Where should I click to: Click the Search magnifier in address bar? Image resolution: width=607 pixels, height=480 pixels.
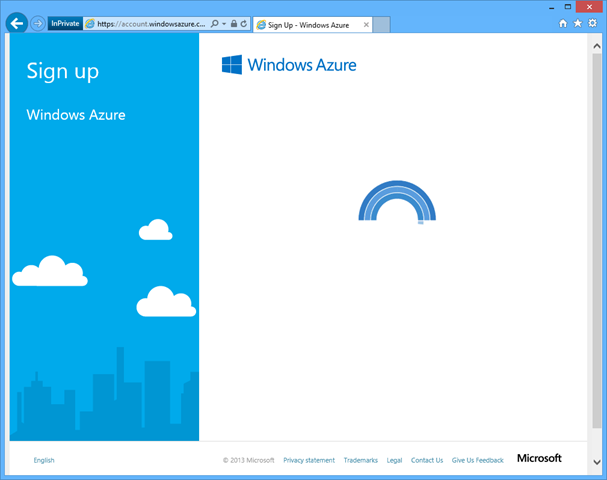tap(214, 23)
